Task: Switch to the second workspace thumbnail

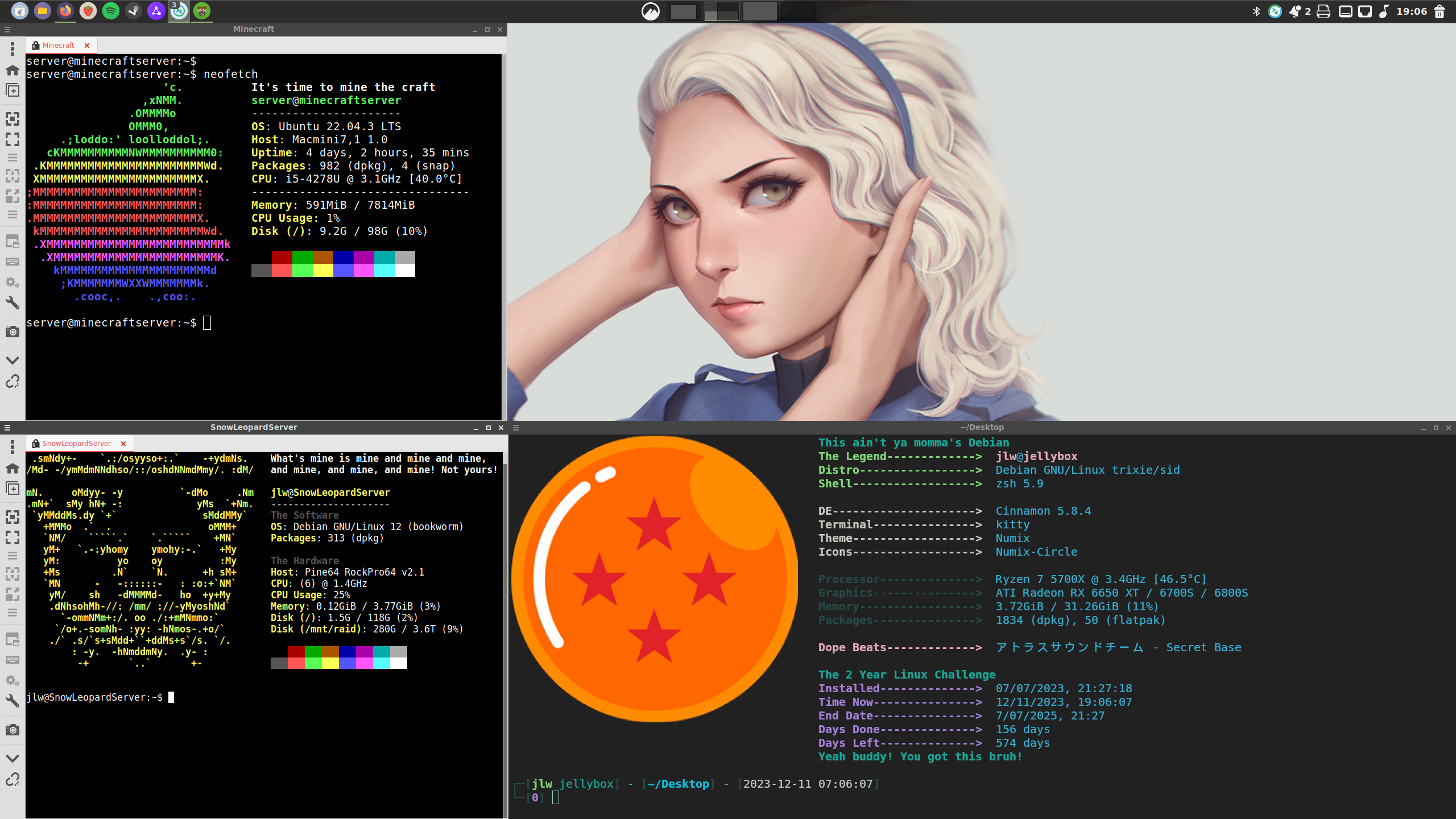Action: click(x=722, y=11)
